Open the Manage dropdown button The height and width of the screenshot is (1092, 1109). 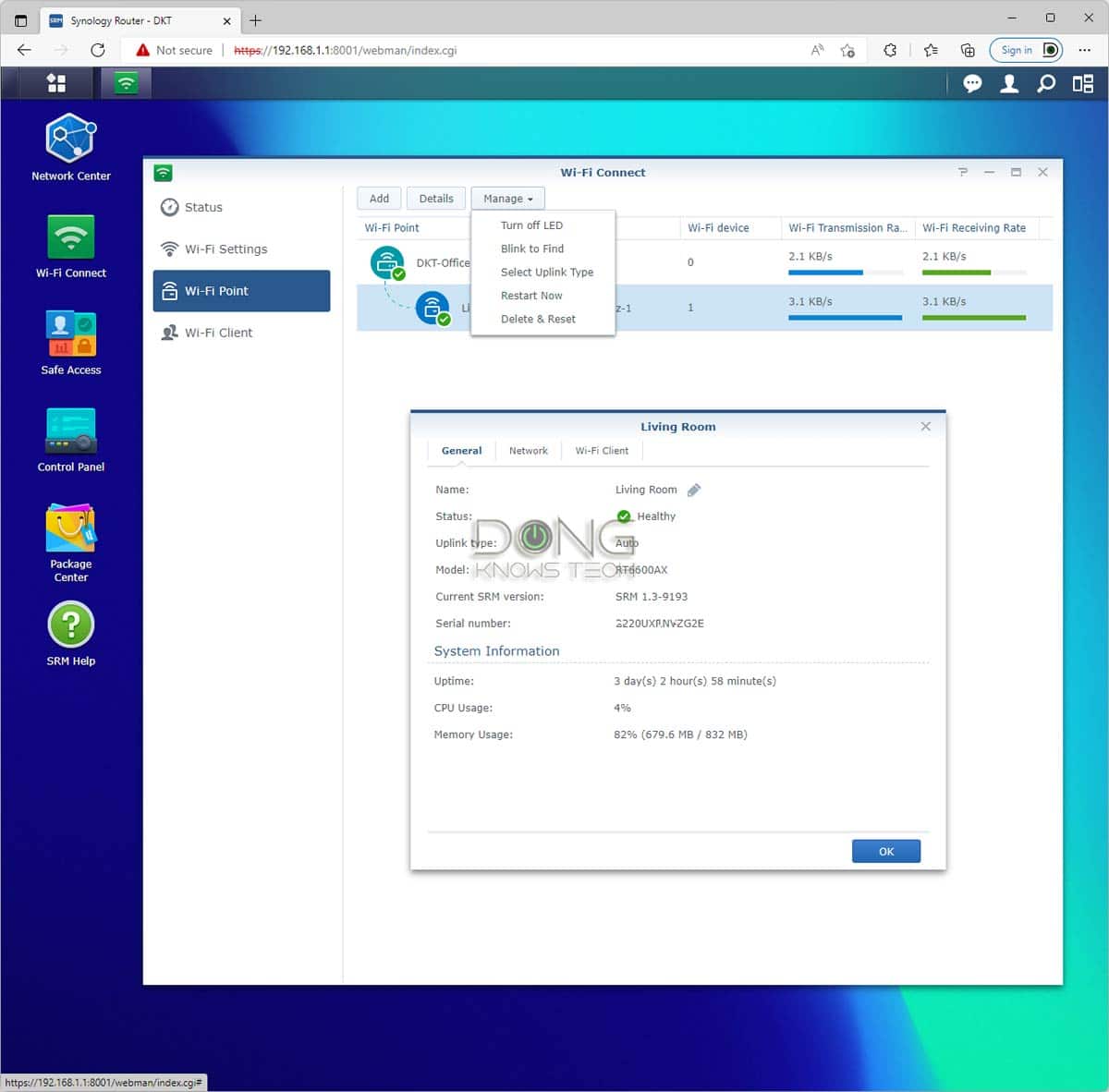507,199
